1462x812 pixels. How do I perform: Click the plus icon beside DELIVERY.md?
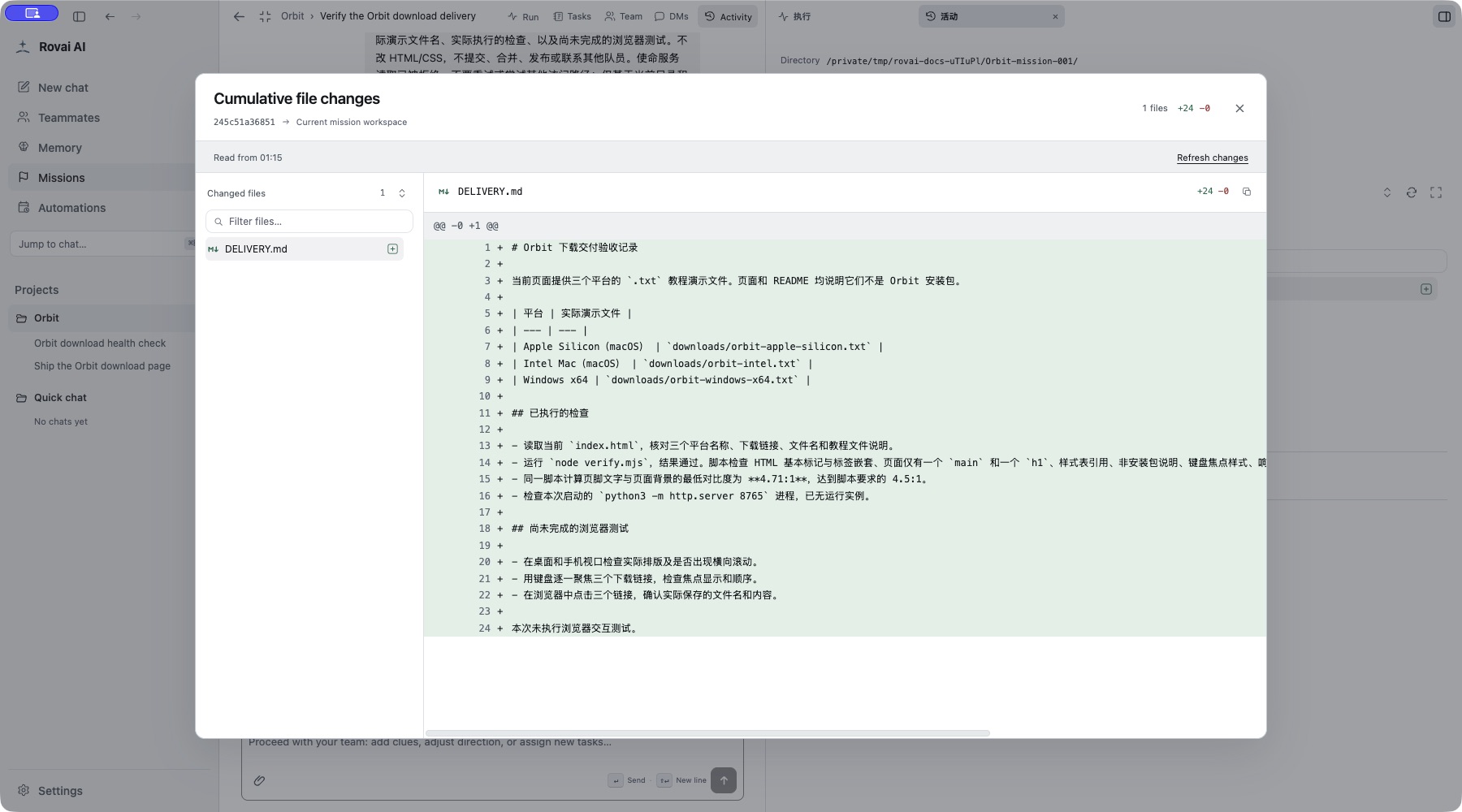click(x=392, y=249)
